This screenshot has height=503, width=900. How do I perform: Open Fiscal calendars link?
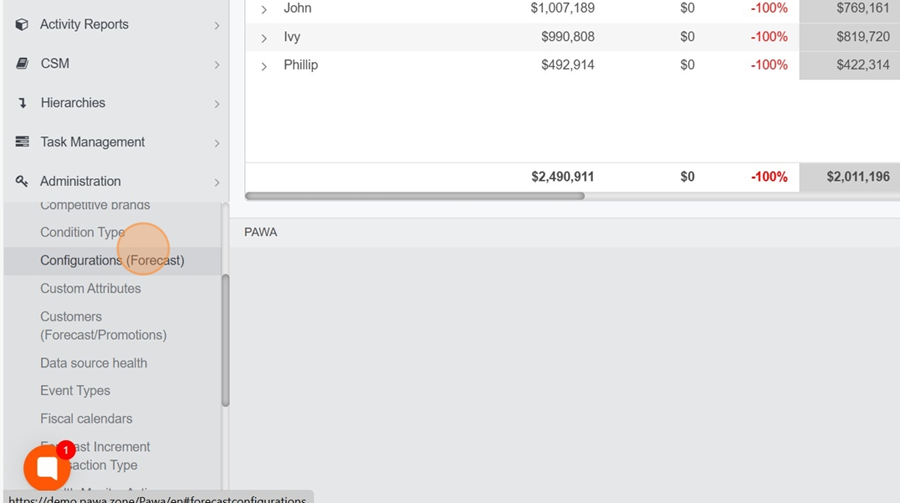86,419
